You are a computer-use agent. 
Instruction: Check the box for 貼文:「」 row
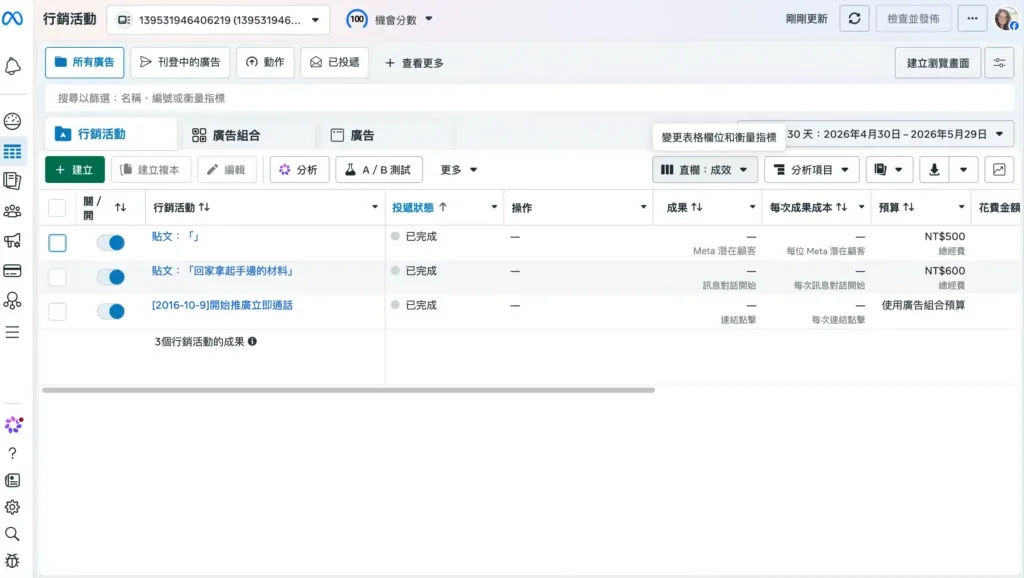click(57, 243)
